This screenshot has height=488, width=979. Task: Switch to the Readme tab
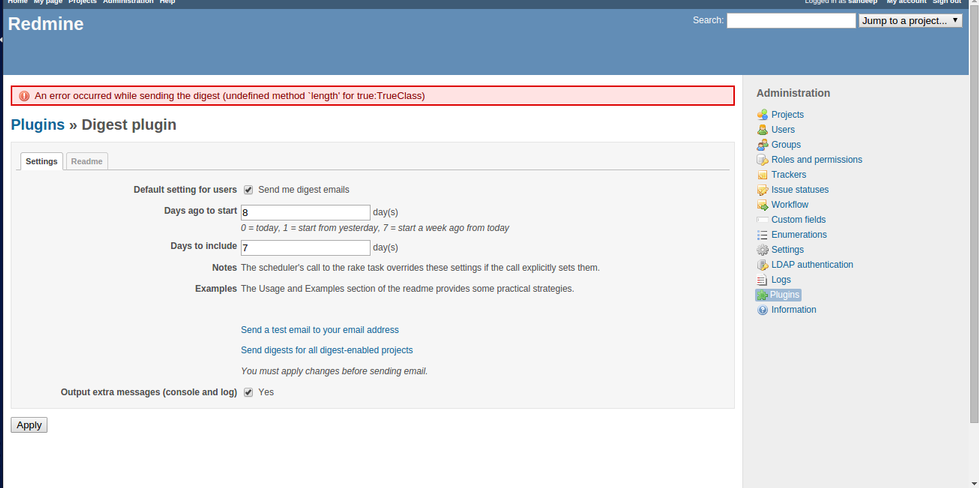tap(87, 161)
